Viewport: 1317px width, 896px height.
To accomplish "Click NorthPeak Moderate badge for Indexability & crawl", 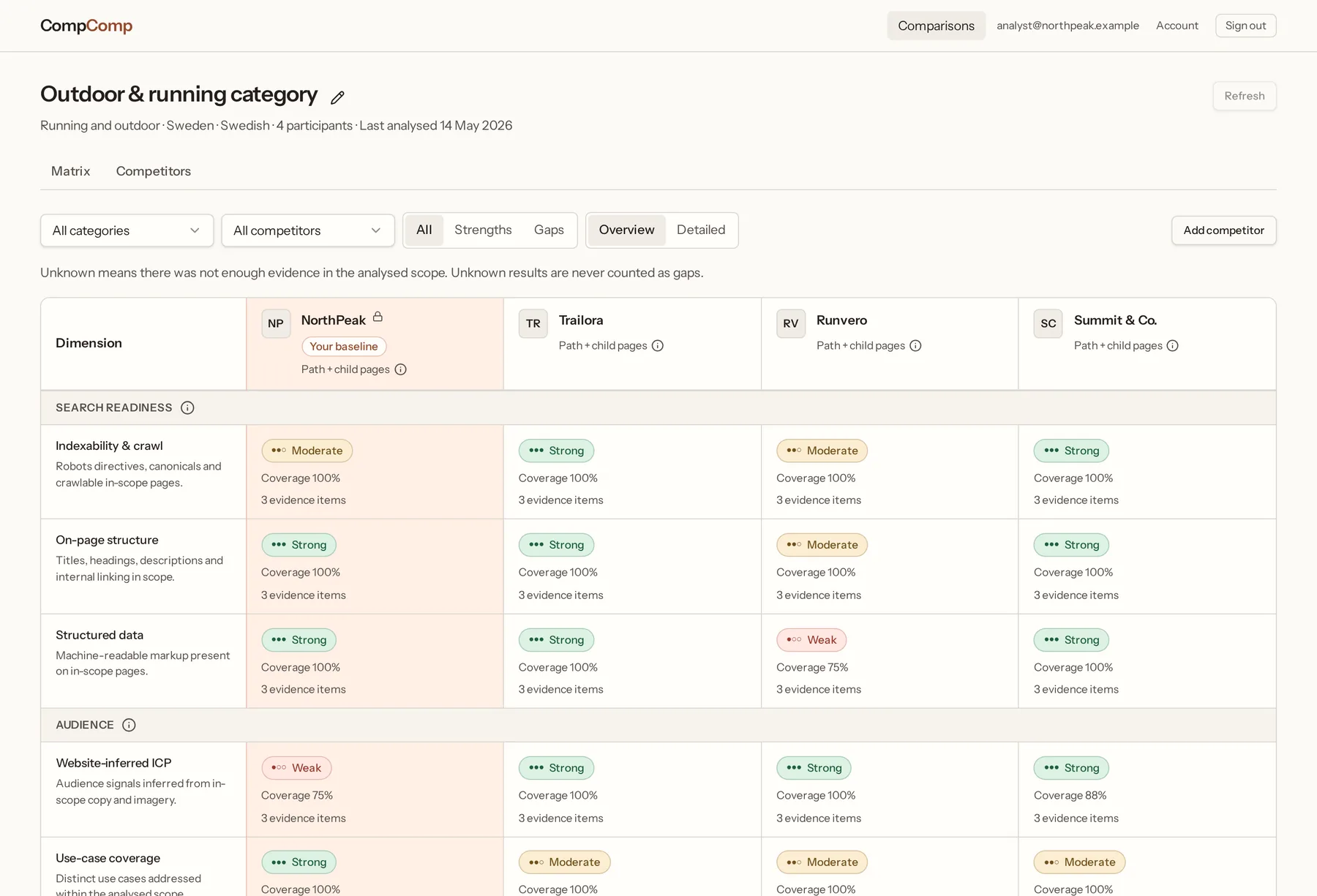I will (x=307, y=451).
